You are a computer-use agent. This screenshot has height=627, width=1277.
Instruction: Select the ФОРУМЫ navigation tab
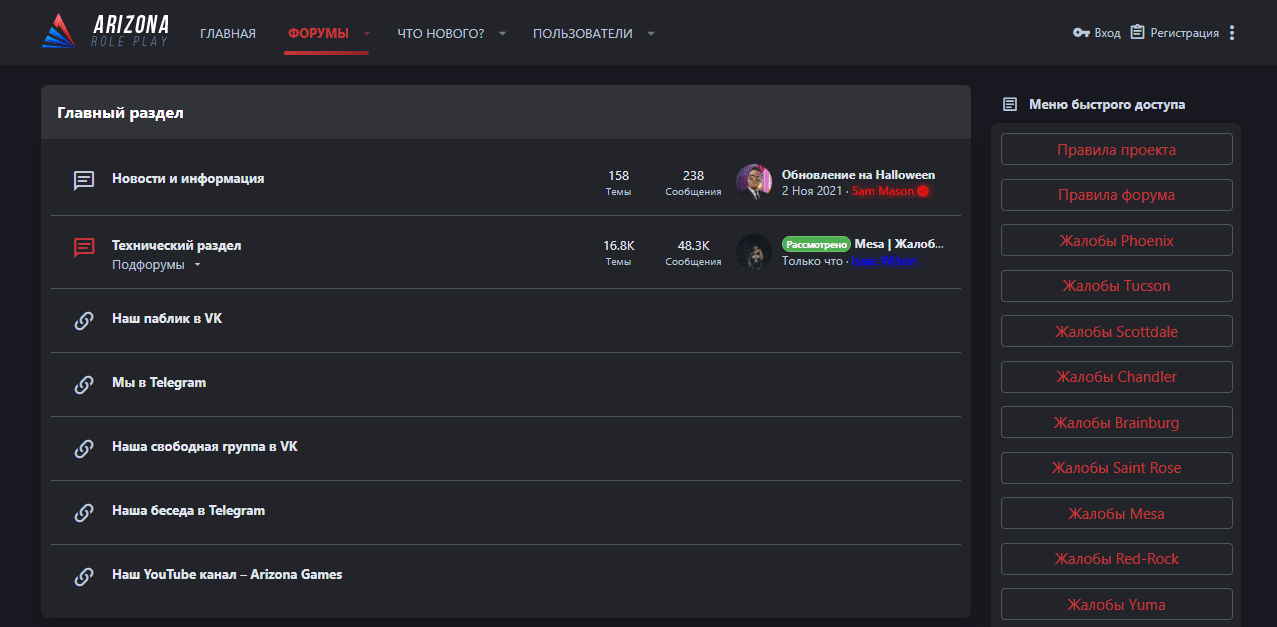click(x=318, y=33)
